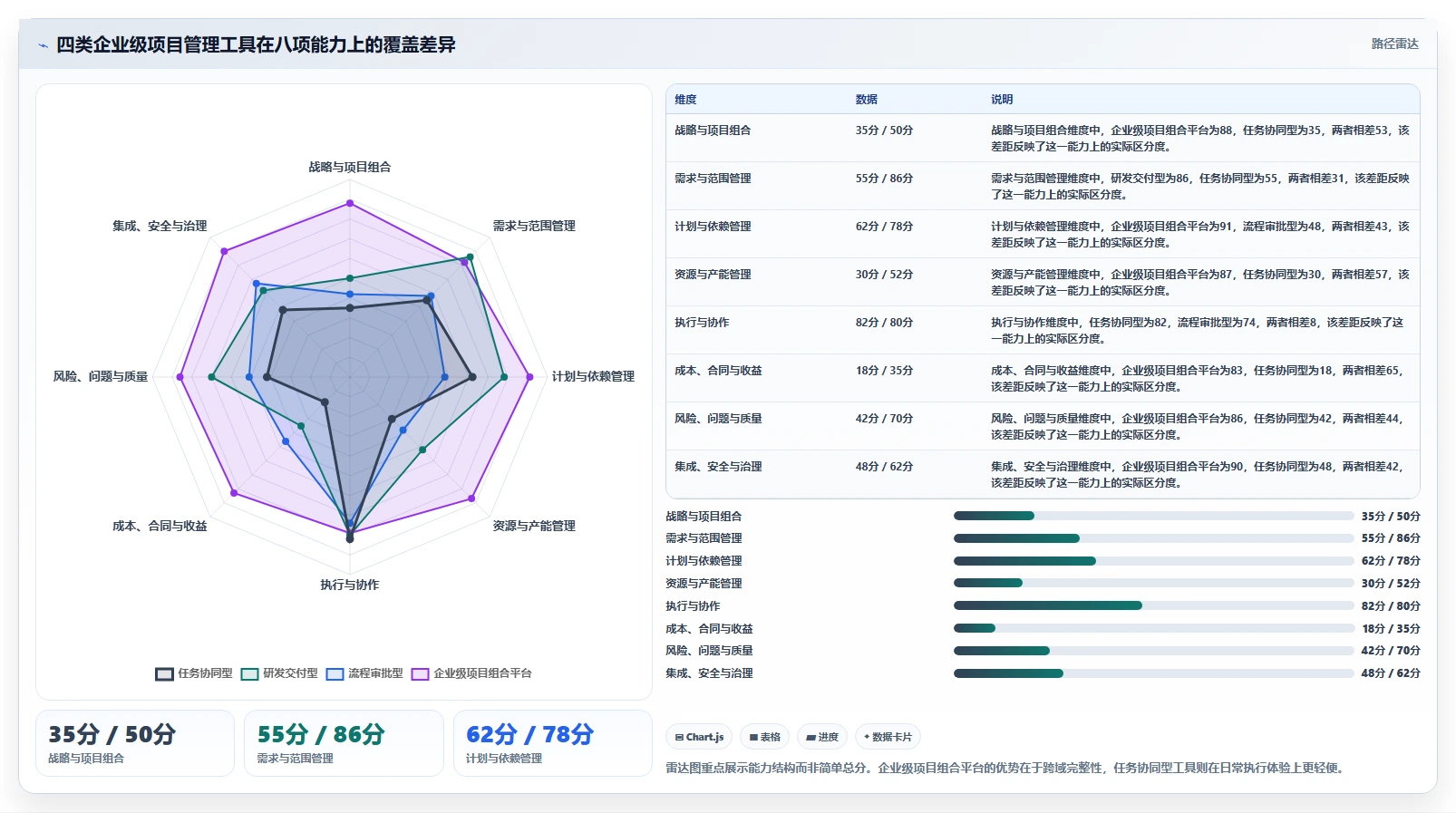Select the 集成、安全与治理 table row name

(718, 467)
